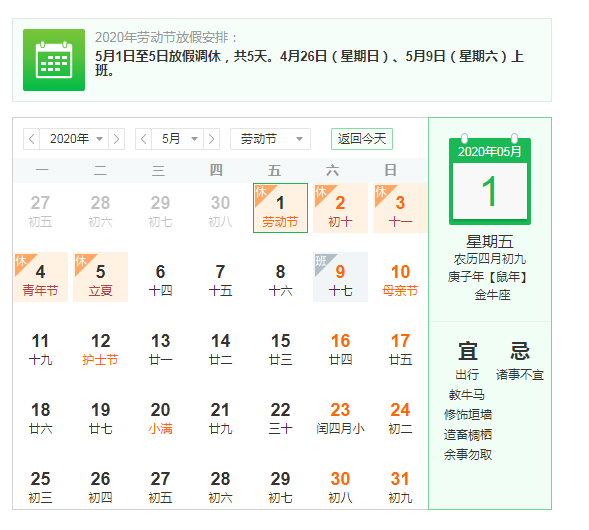589x530 pixels.
Task: Click 星期五 weekday text in side panel
Action: pos(490,242)
